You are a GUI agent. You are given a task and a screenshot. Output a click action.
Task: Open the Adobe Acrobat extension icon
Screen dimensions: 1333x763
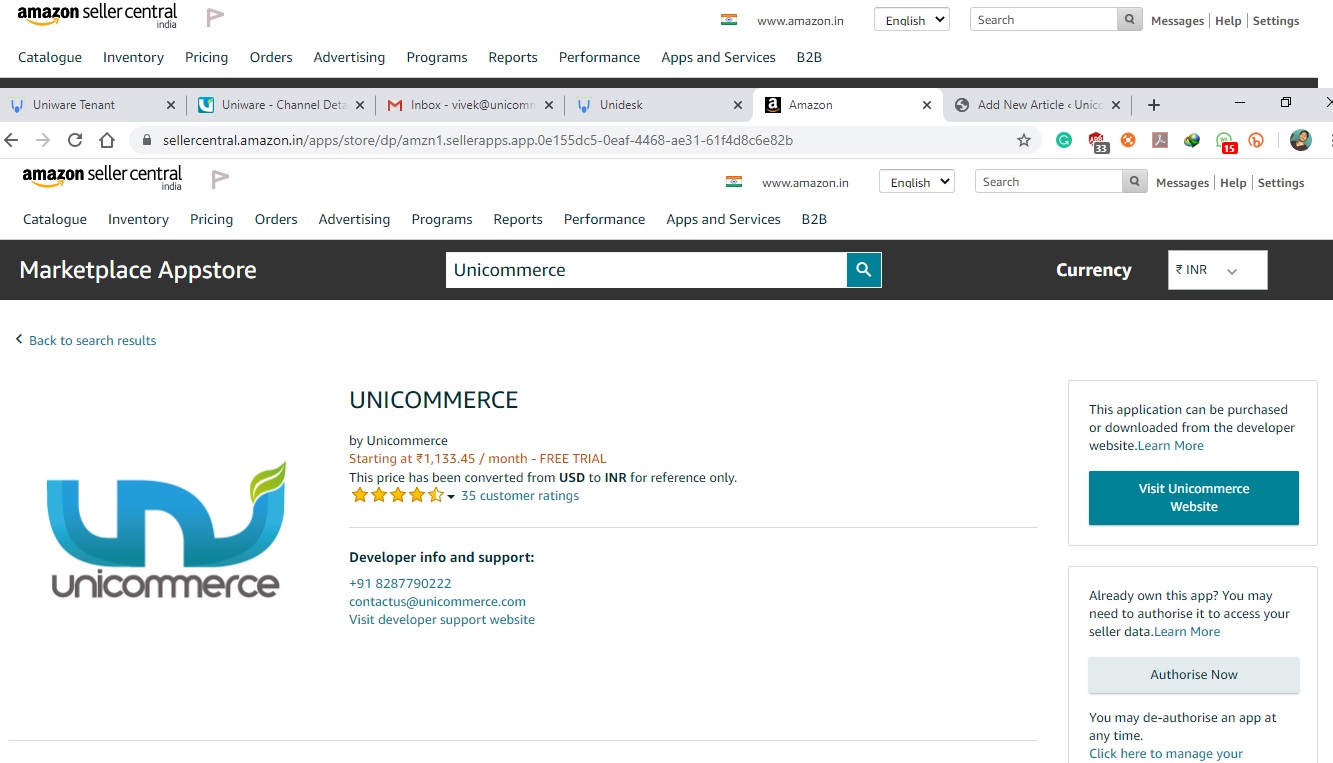coord(1160,140)
